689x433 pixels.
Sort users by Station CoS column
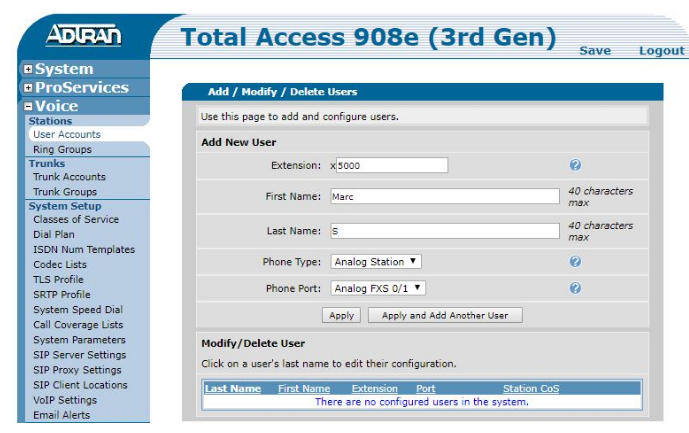point(531,389)
